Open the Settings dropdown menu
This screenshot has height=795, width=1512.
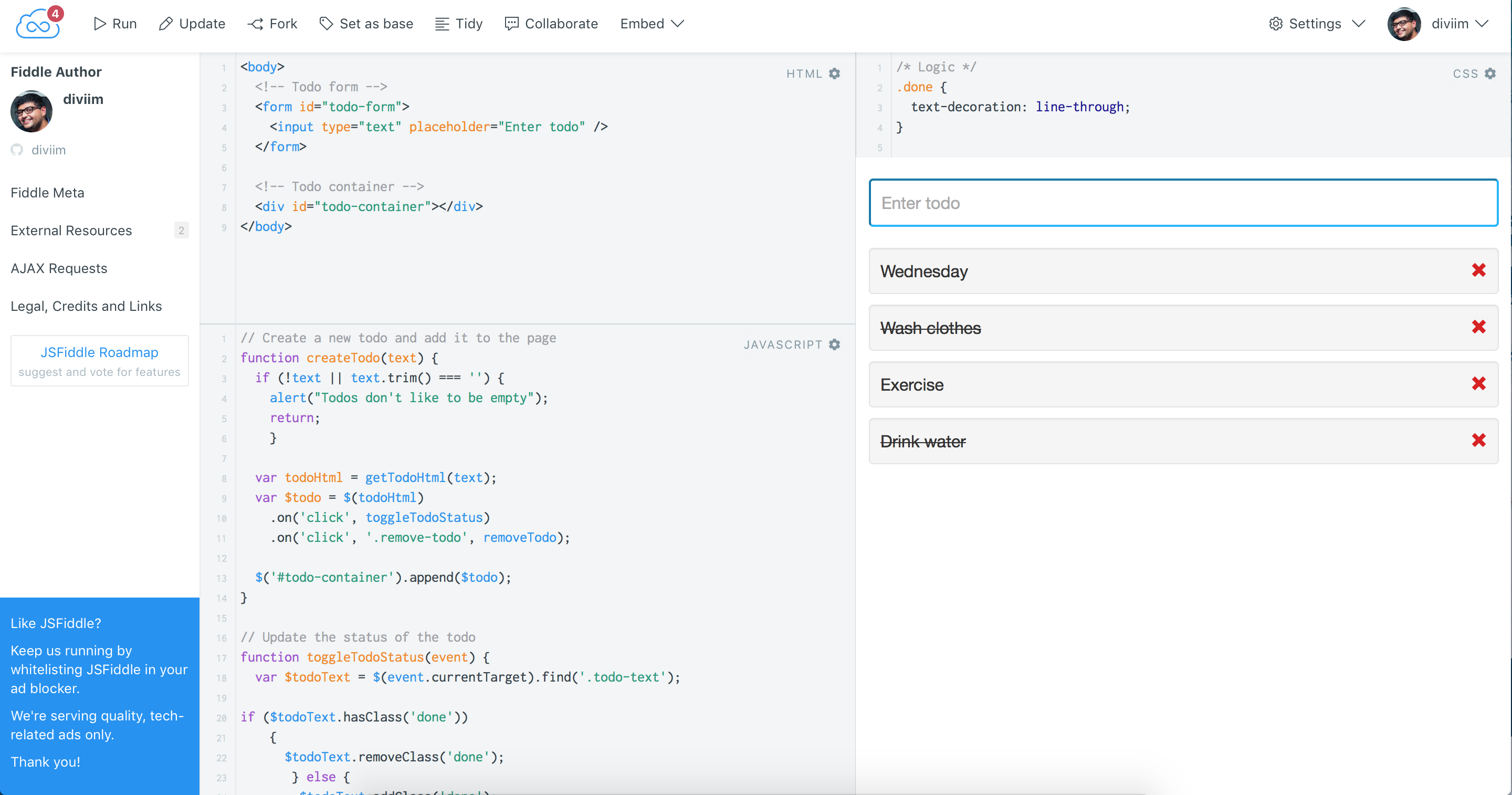pos(1316,24)
